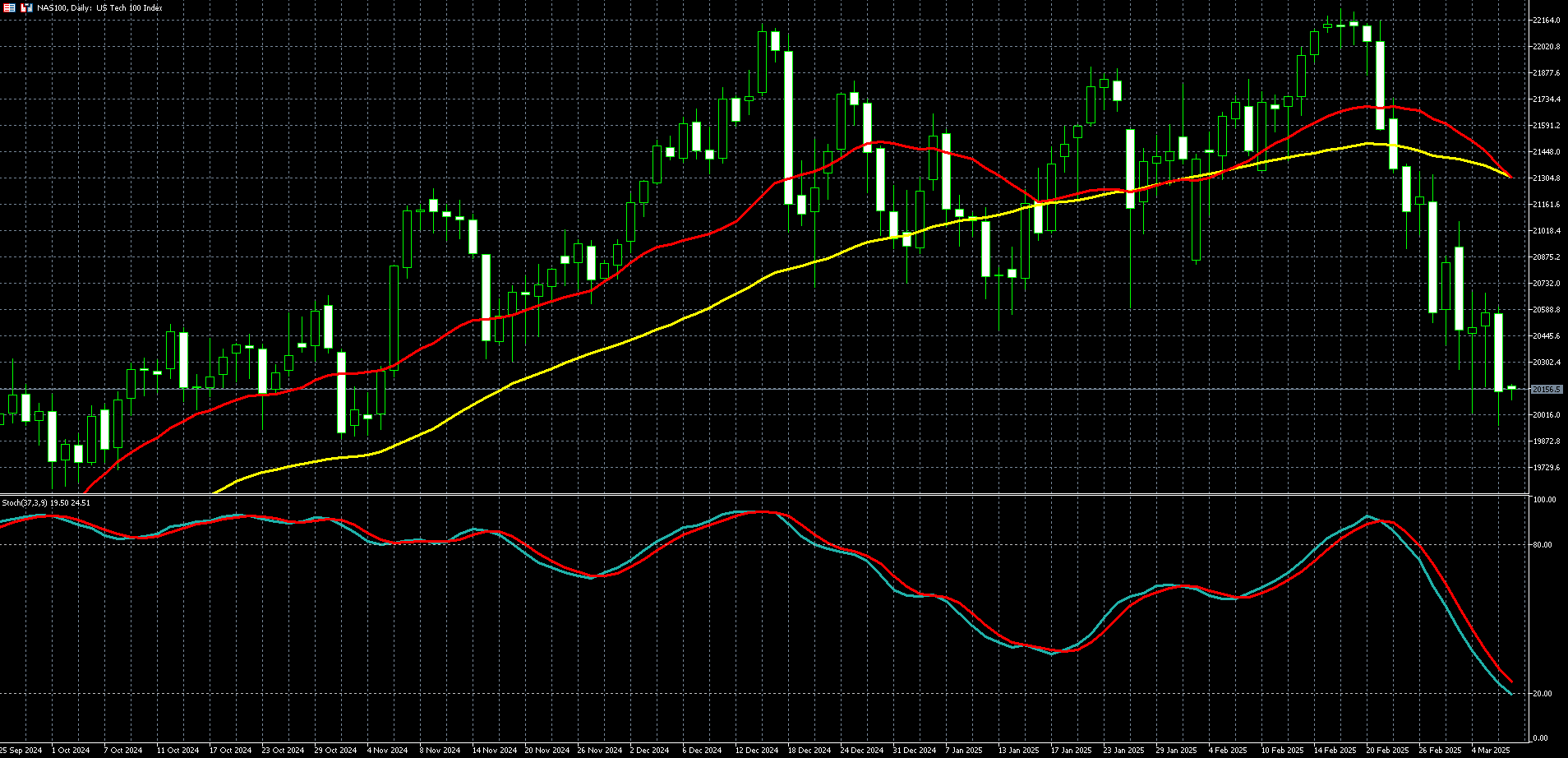Image resolution: width=1568 pixels, height=758 pixels.
Task: Click the latest small candle at chart's right
Action: point(1511,387)
